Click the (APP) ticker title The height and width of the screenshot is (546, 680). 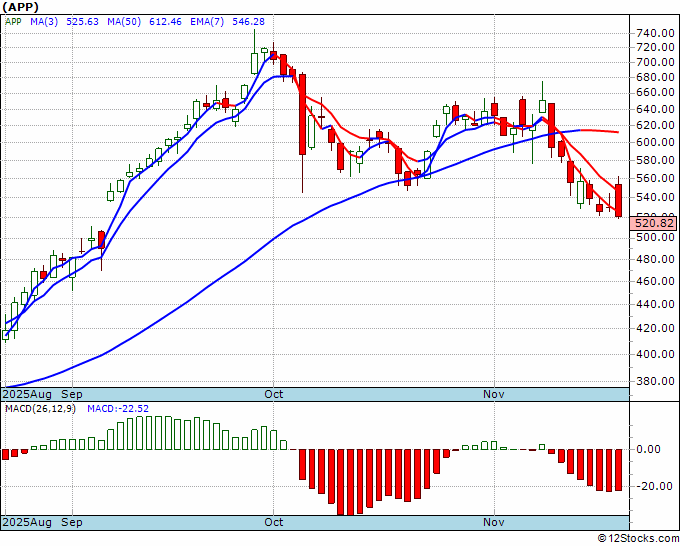point(20,7)
